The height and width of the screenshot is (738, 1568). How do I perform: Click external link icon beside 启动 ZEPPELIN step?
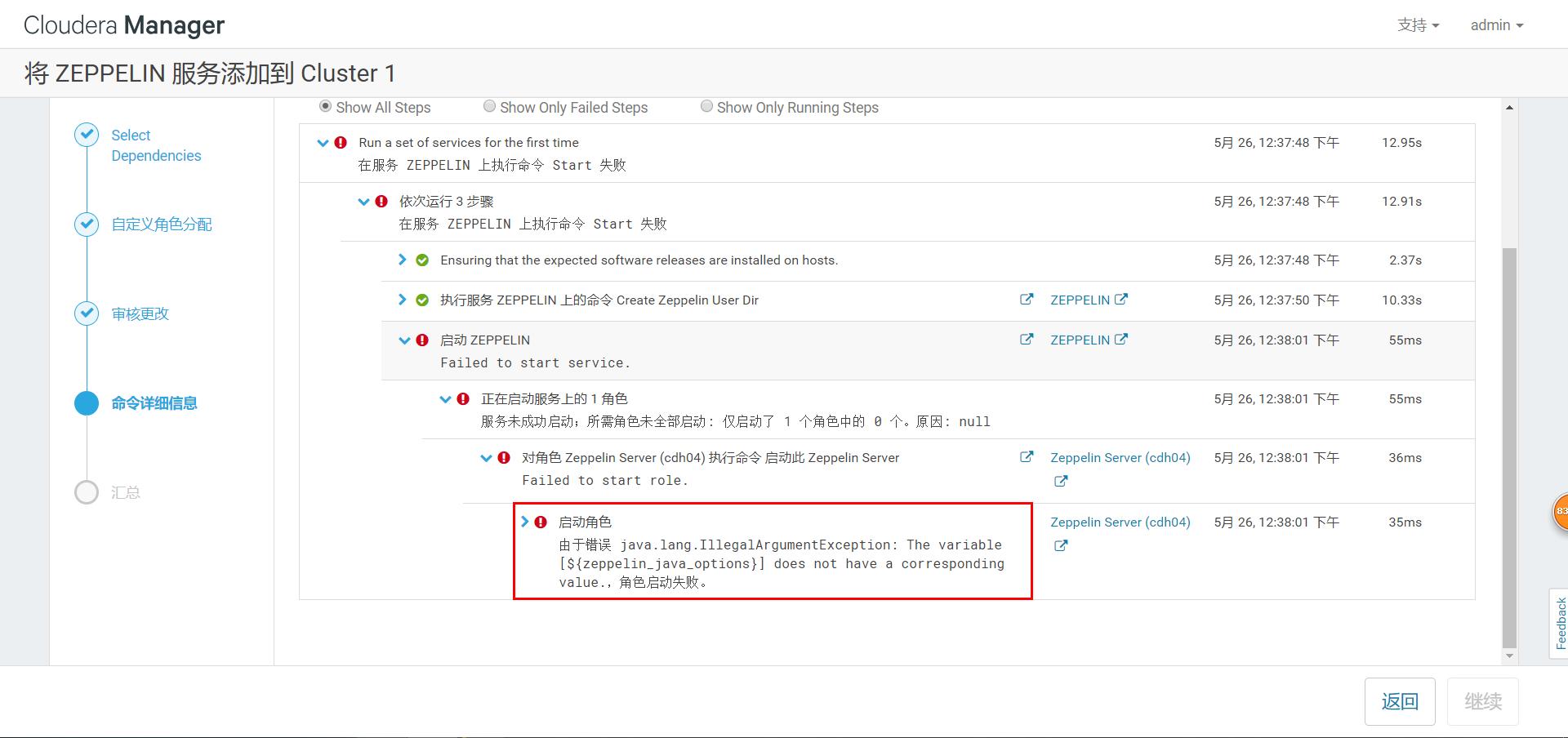coord(1027,340)
